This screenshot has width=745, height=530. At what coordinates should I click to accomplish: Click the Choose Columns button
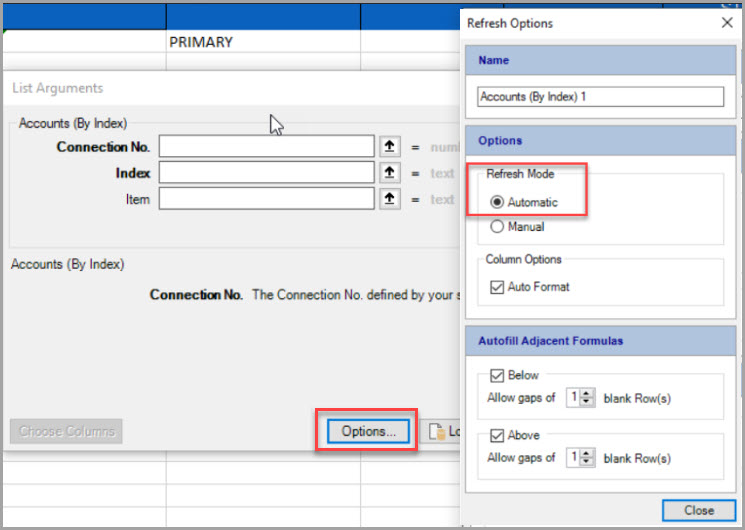66,432
